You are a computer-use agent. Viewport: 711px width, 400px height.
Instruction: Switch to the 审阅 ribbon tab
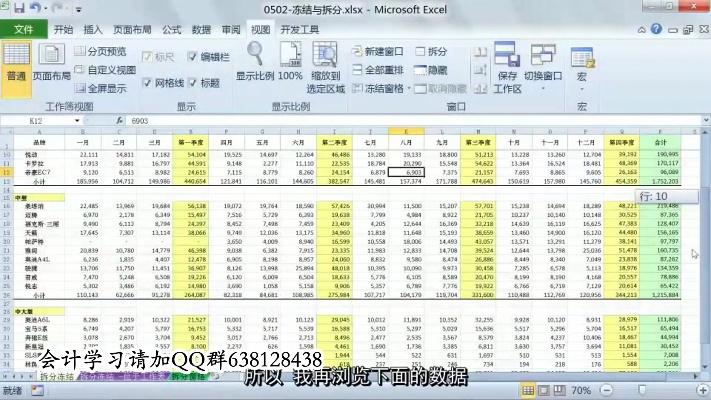[231, 29]
